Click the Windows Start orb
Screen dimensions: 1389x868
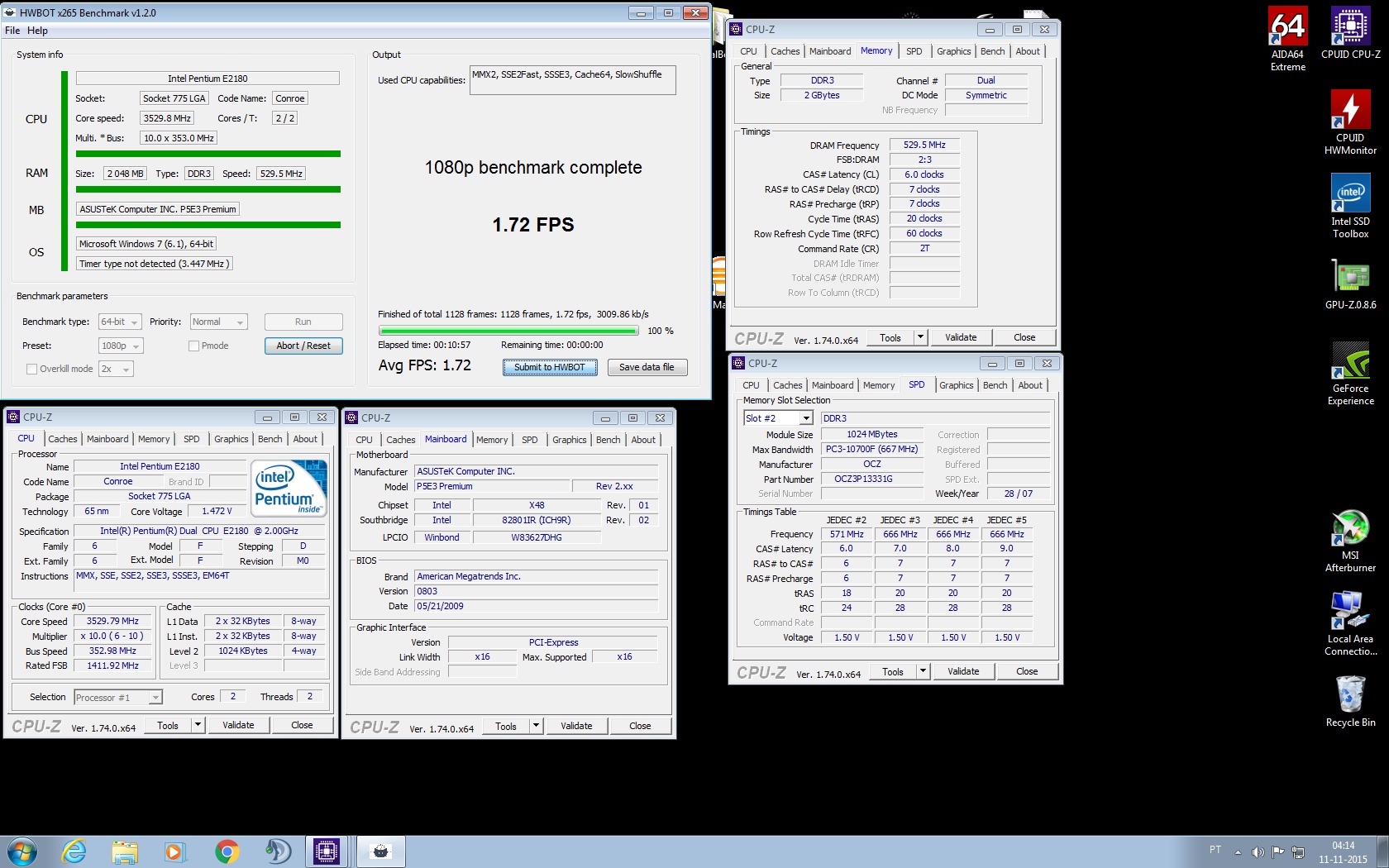coord(21,851)
